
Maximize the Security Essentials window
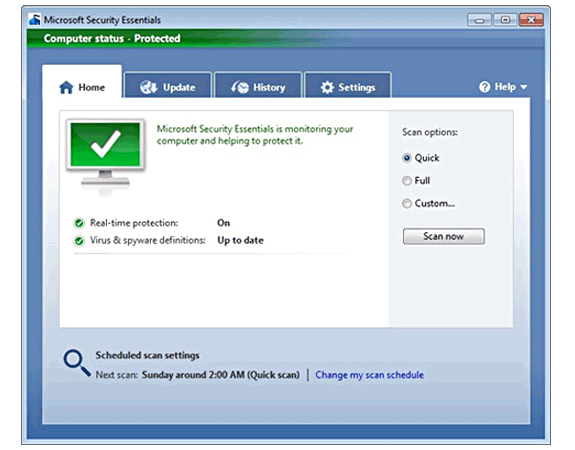pyautogui.click(x=505, y=20)
